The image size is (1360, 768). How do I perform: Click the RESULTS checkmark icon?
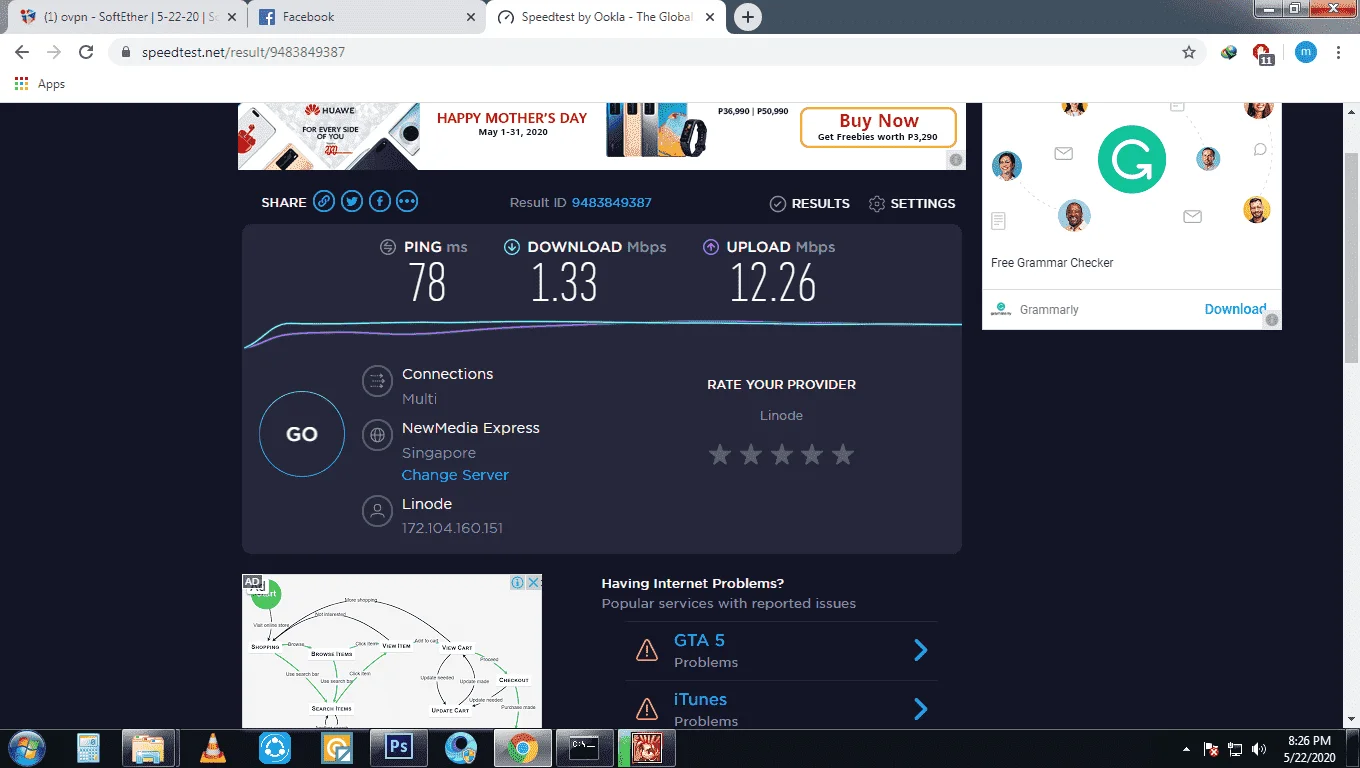coord(778,203)
